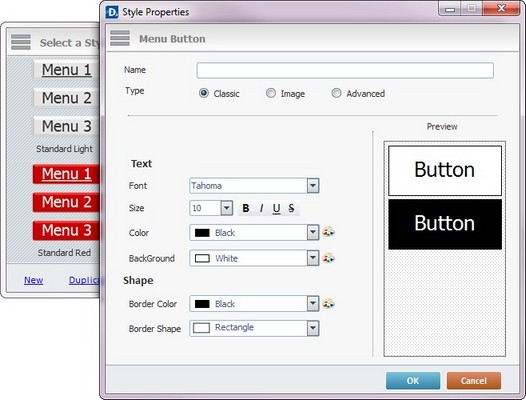This screenshot has width=526, height=400.
Task: Choose the Standard Light Menu 3 style
Action: coord(66,126)
